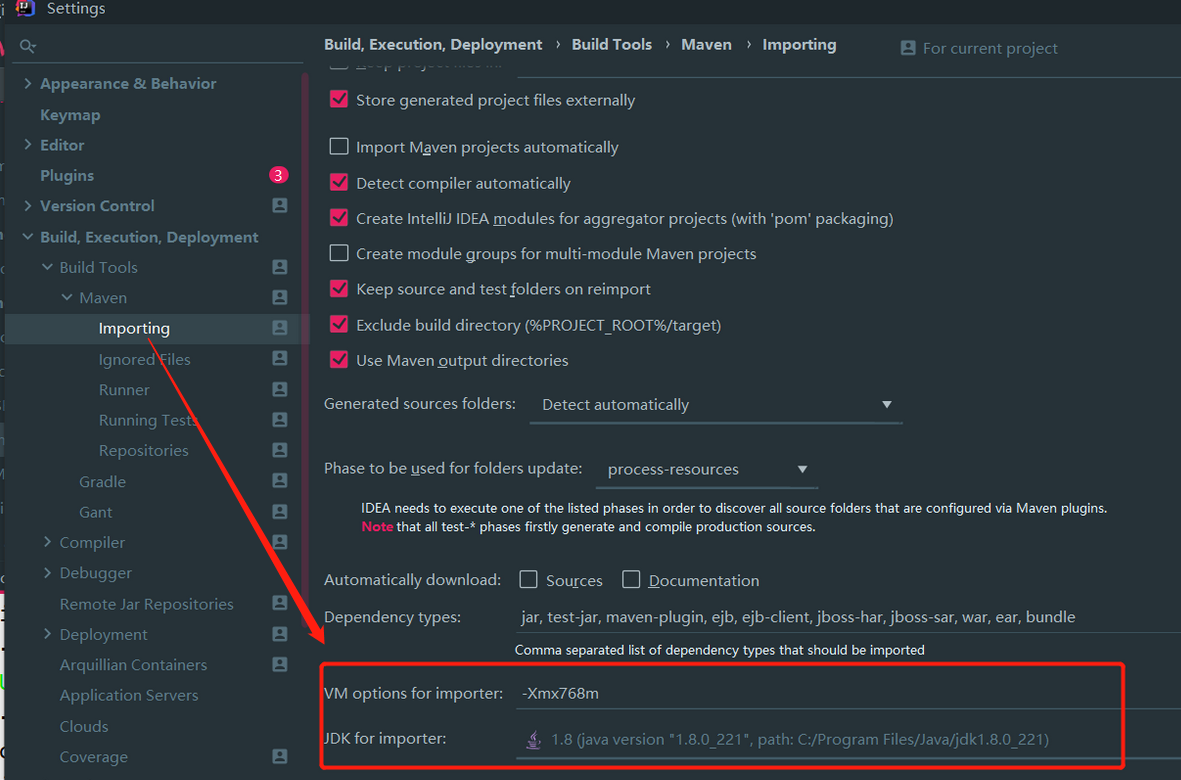The width and height of the screenshot is (1181, 780).
Task: Click project-level icon beside Repositories
Action: pyautogui.click(x=279, y=450)
